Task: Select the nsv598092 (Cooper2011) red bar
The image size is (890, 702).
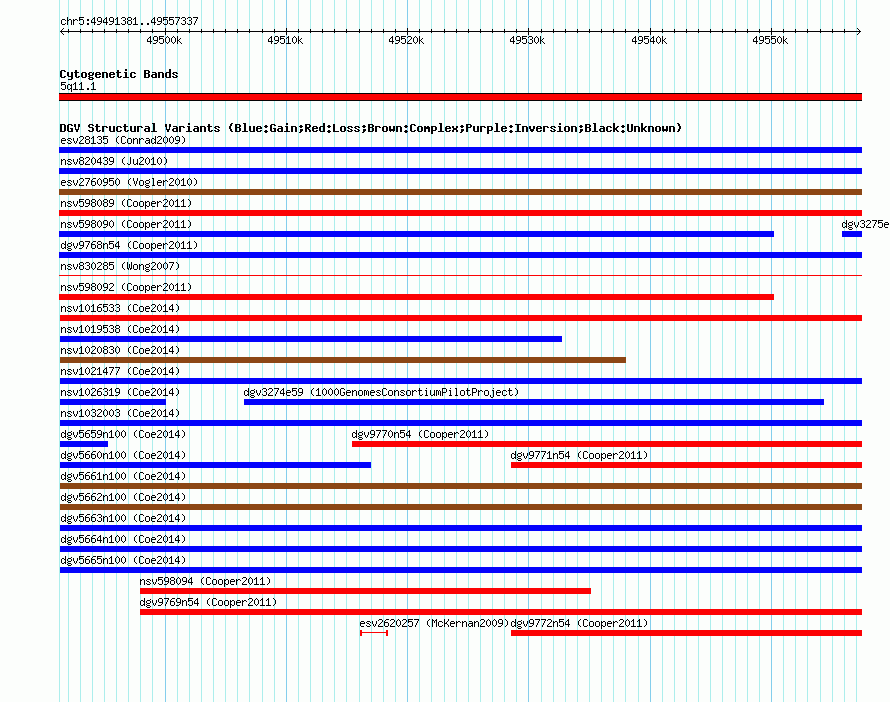Action: [x=417, y=297]
